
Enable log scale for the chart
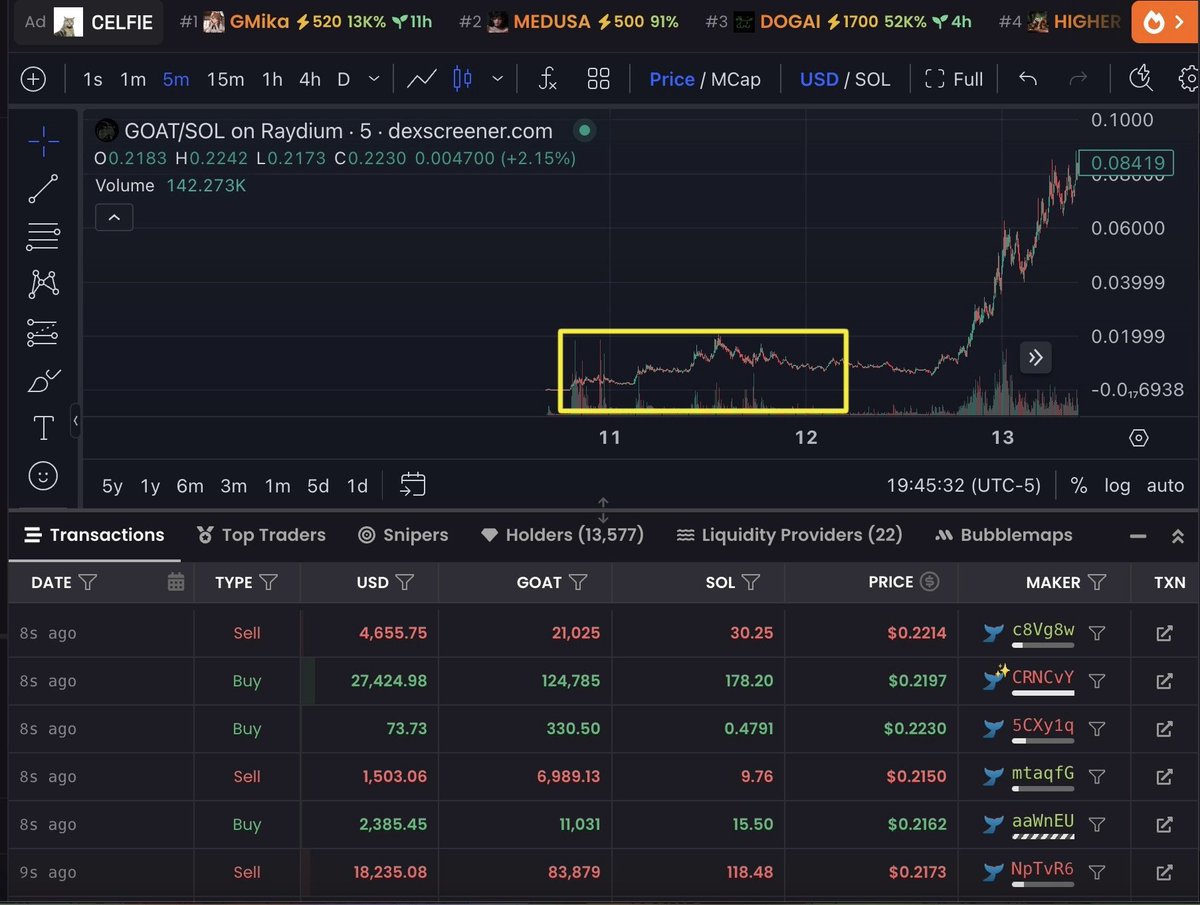point(1117,486)
